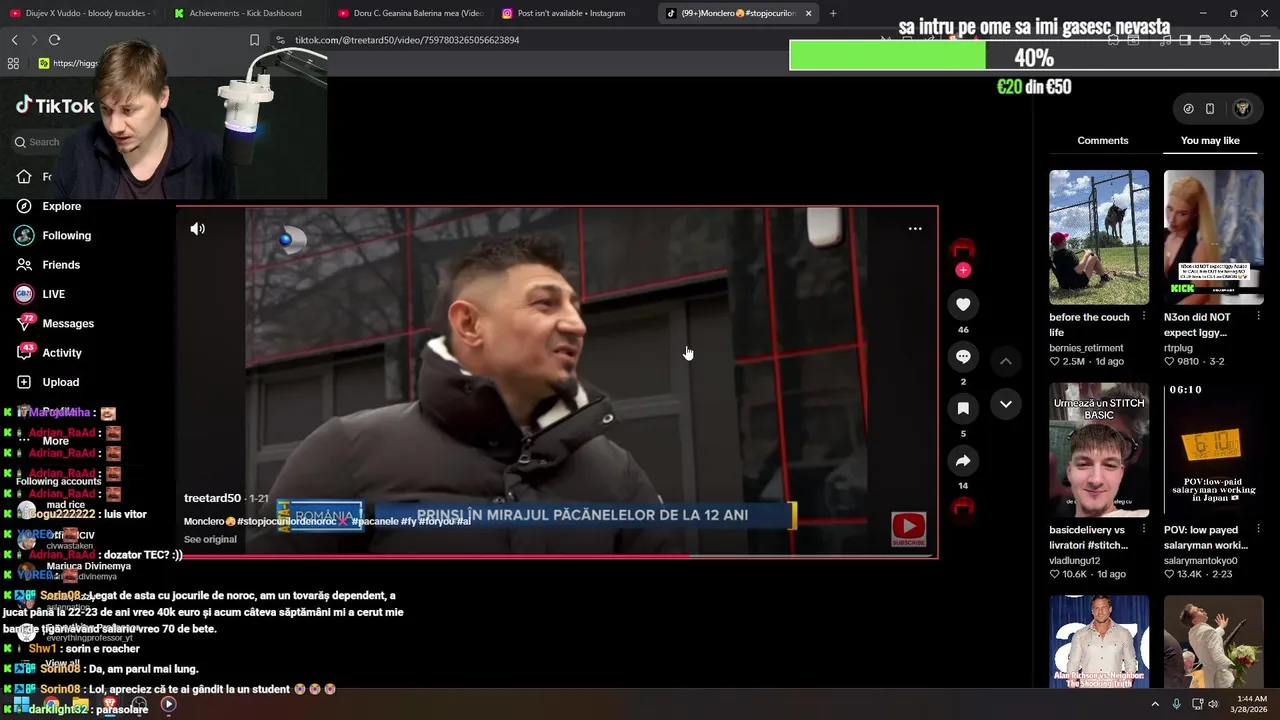Open 'POV: low payed salaryman' thumbnail
1280x720 pixels.
(1214, 450)
